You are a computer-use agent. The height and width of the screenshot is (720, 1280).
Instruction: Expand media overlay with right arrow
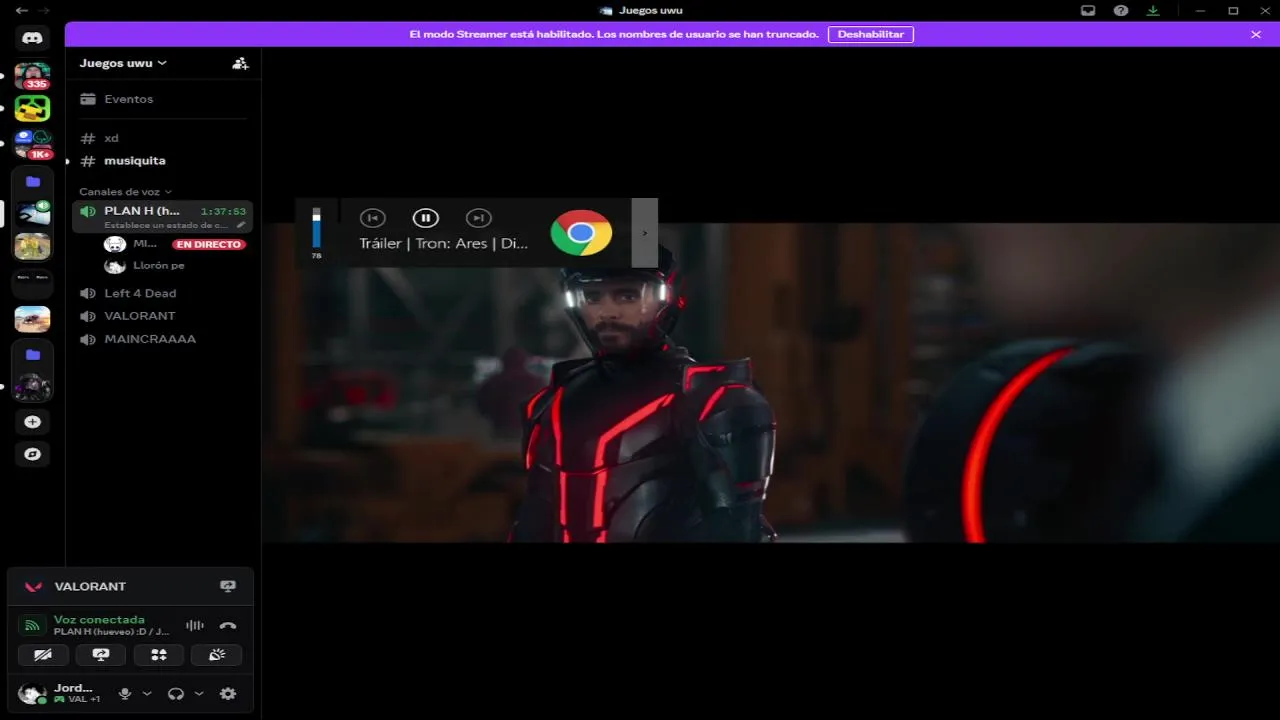pos(644,233)
